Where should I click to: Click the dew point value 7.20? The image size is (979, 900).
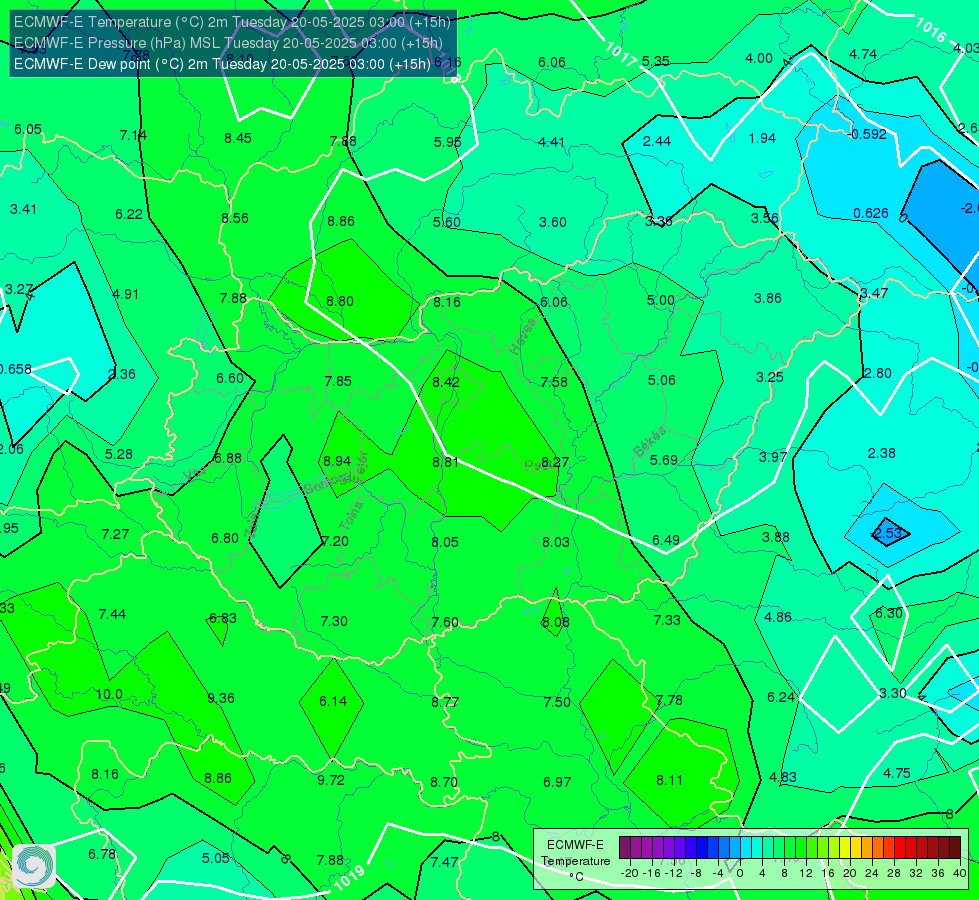(335, 541)
